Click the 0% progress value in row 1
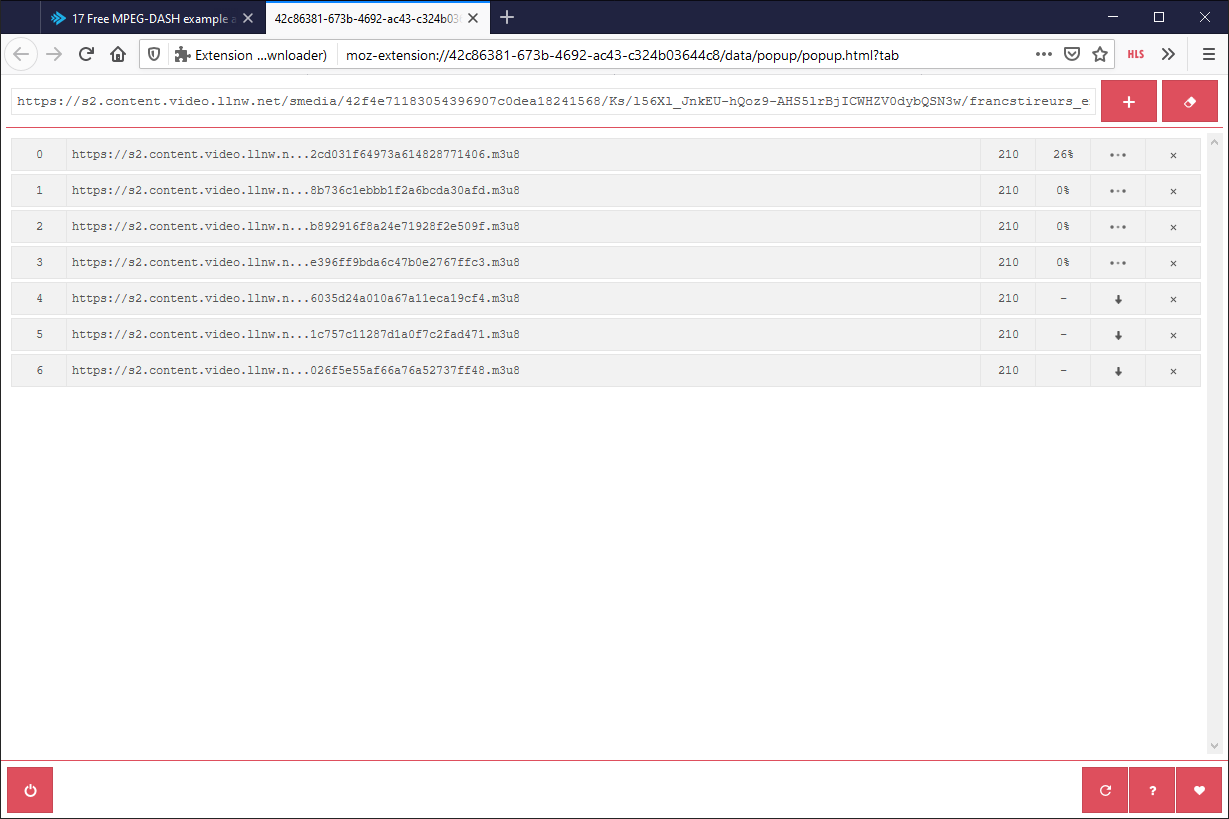 click(x=1063, y=191)
